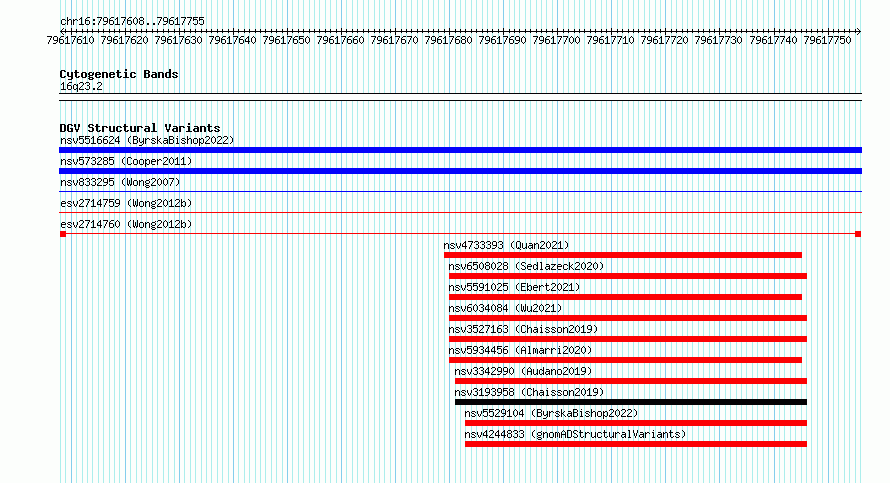Open nsv5529104 (ByrskaBishop2022) variant label
Screen dimensions: 890x483
pos(551,413)
